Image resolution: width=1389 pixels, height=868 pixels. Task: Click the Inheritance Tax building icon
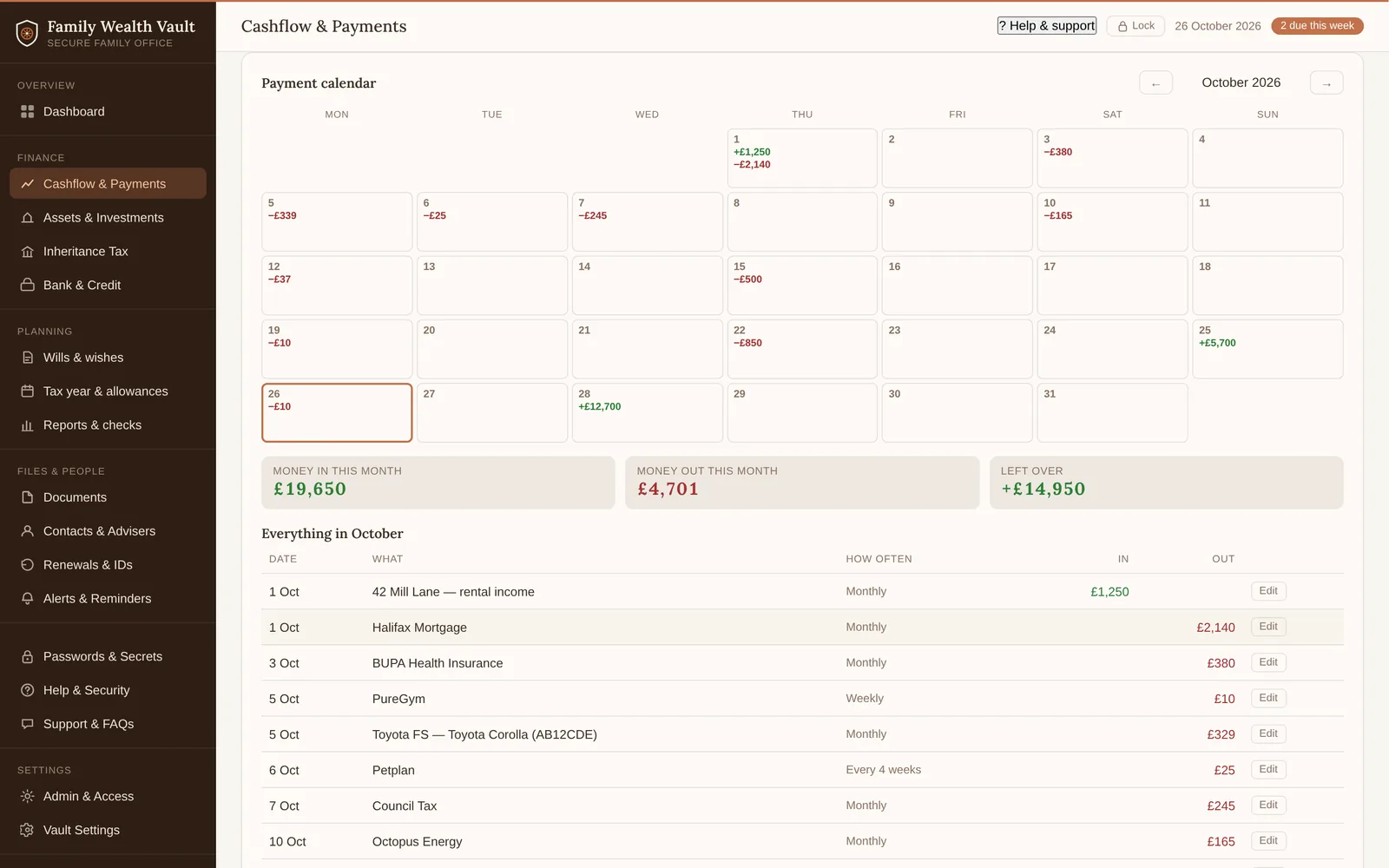point(27,252)
